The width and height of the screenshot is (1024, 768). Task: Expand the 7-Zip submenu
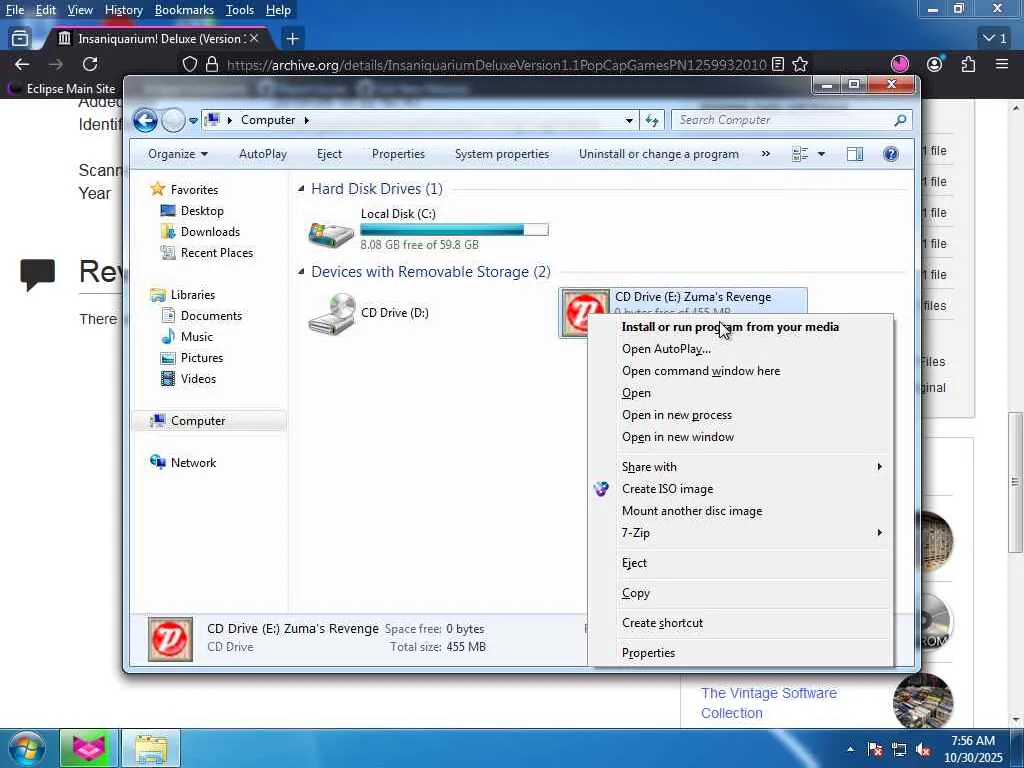pyautogui.click(x=741, y=533)
